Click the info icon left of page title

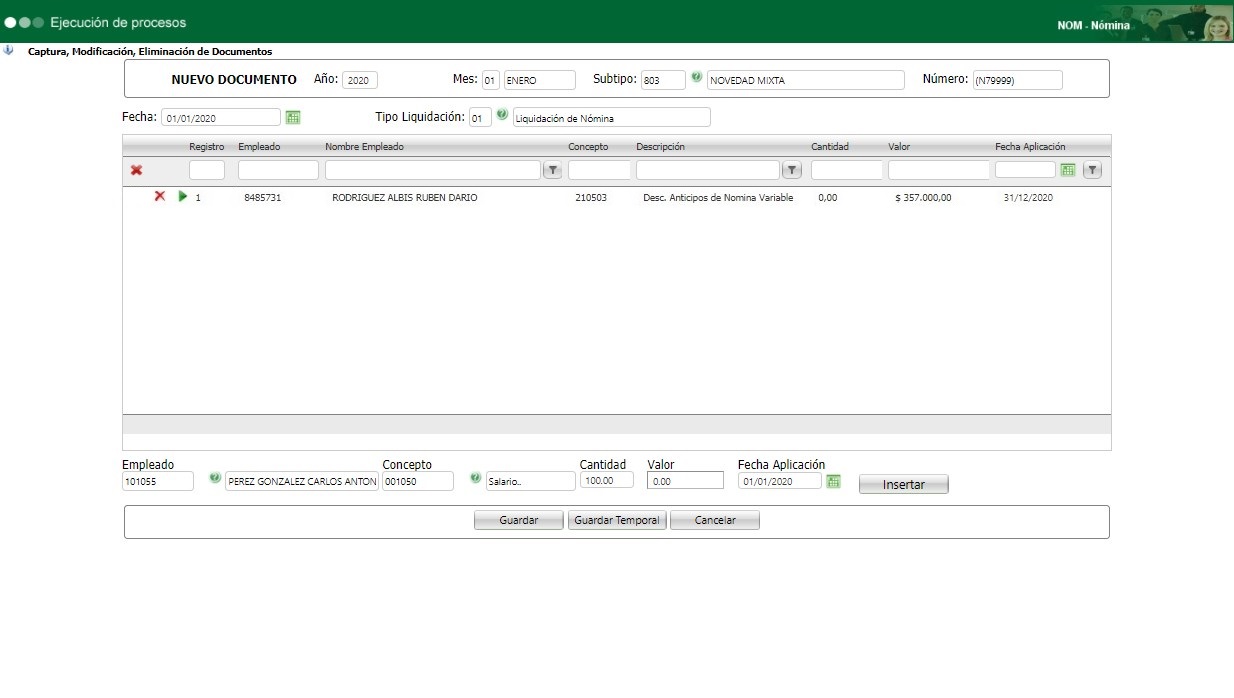pyautogui.click(x=8, y=50)
